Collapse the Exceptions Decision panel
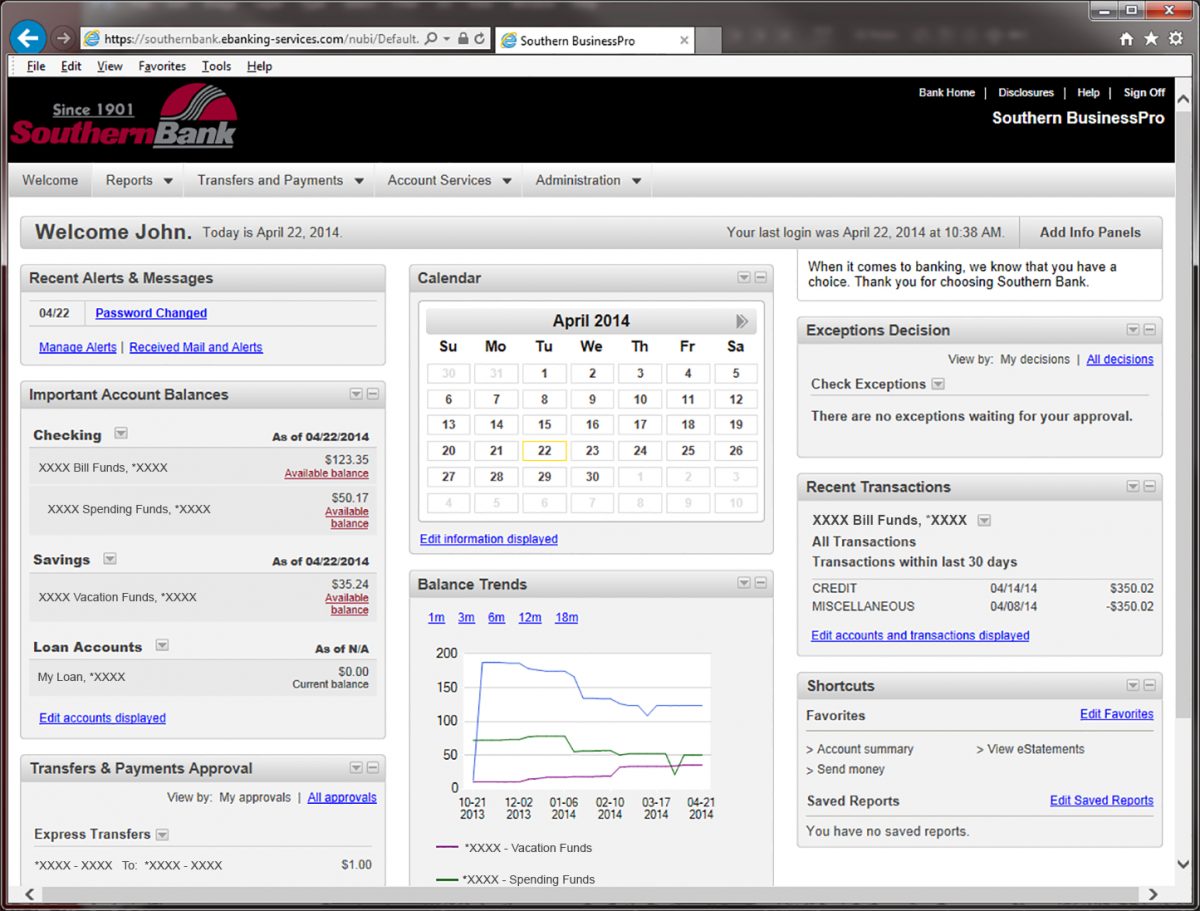Screen dimensions: 1200x911 [1149, 329]
